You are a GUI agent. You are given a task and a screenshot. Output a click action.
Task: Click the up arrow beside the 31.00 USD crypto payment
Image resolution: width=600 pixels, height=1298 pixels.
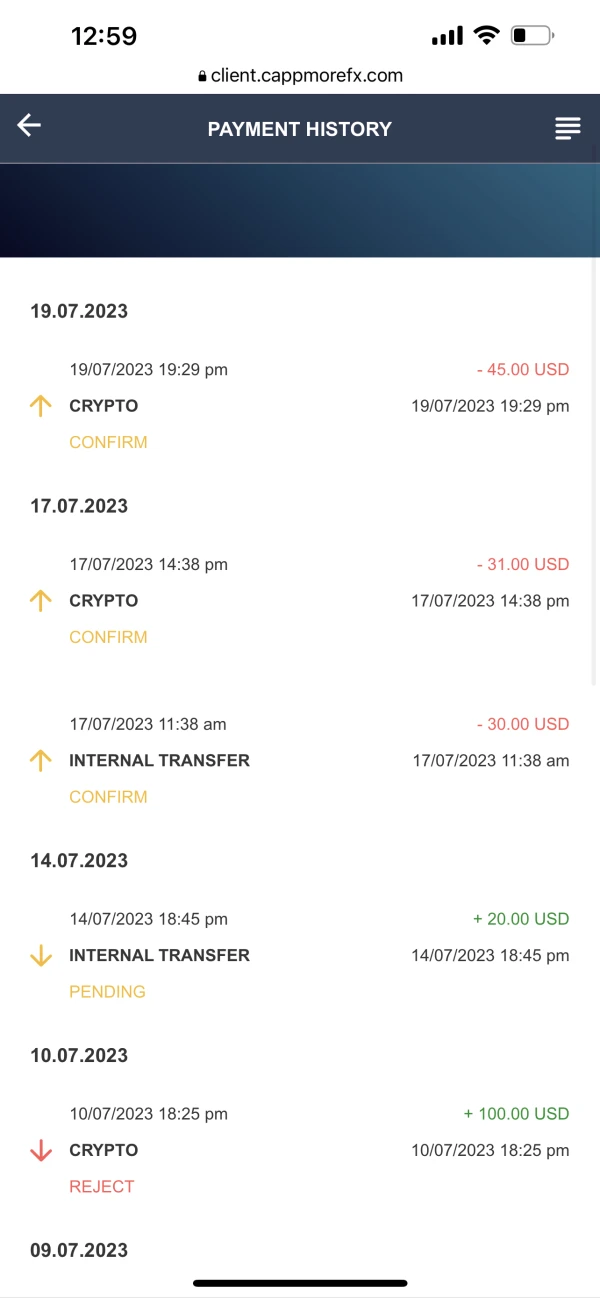coord(40,601)
